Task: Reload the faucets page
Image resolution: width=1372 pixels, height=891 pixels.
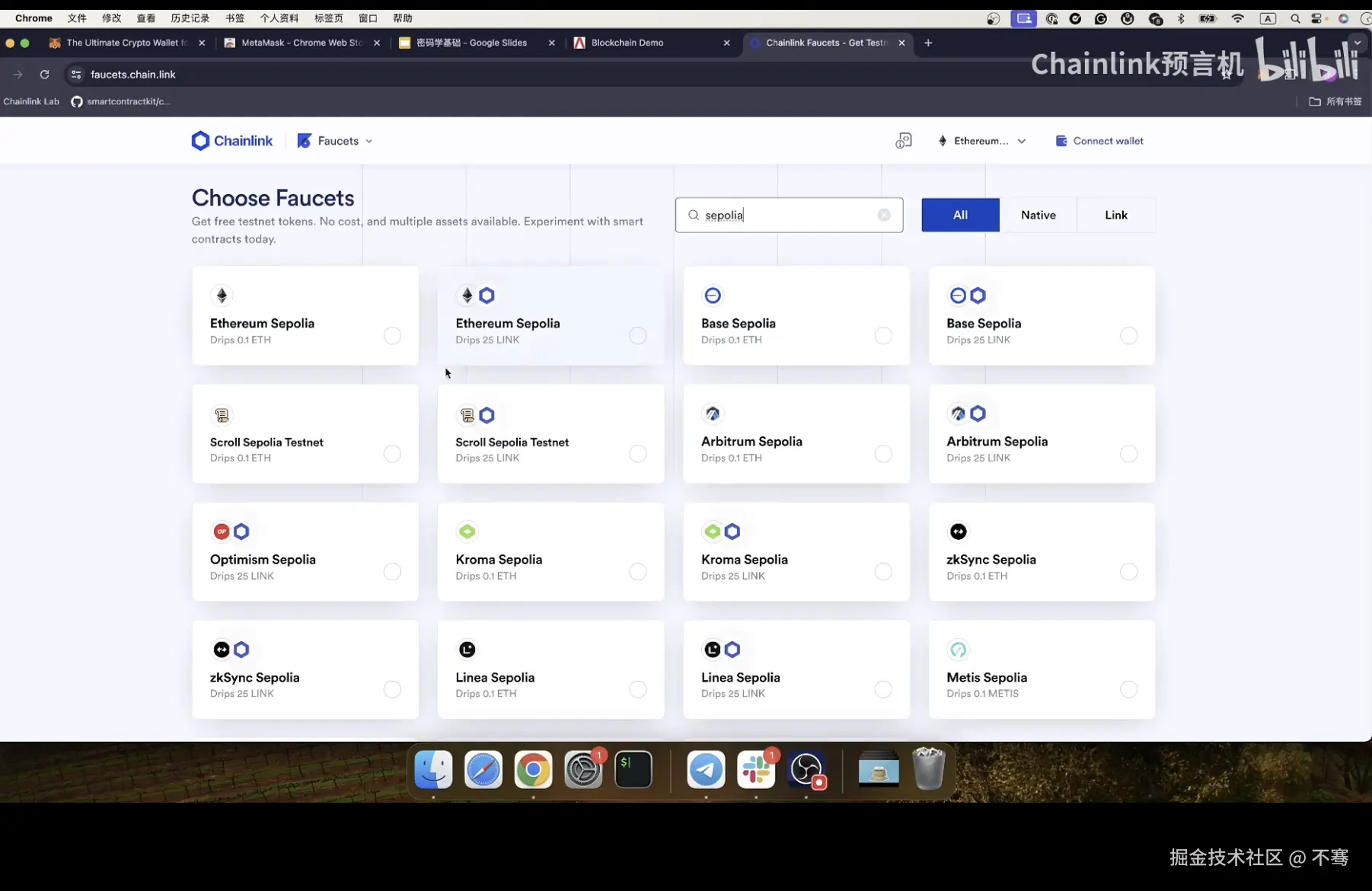Action: click(45, 75)
